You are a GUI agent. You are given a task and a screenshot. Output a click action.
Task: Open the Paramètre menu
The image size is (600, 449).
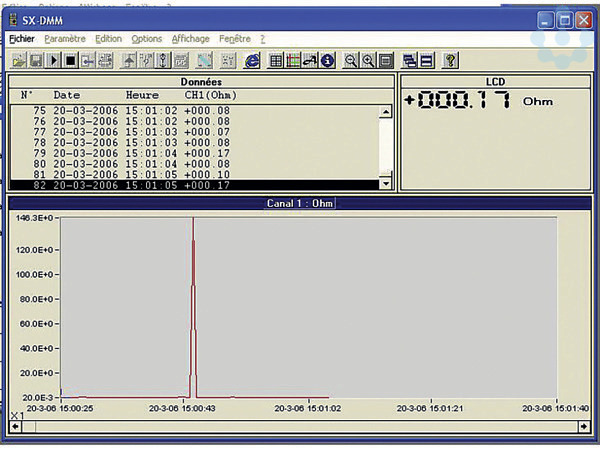click(x=65, y=39)
